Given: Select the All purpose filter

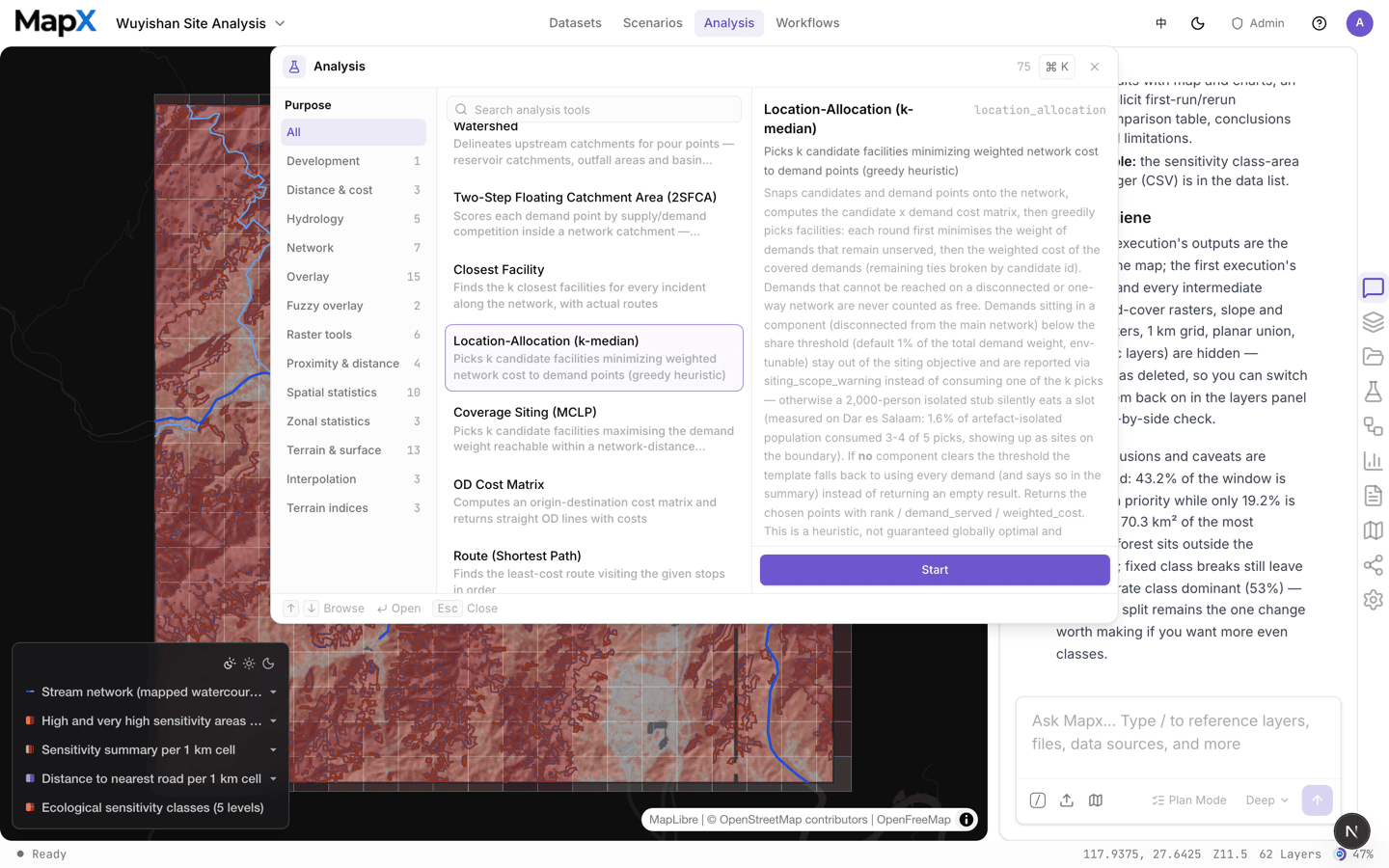Looking at the screenshot, I should pyautogui.click(x=353, y=132).
